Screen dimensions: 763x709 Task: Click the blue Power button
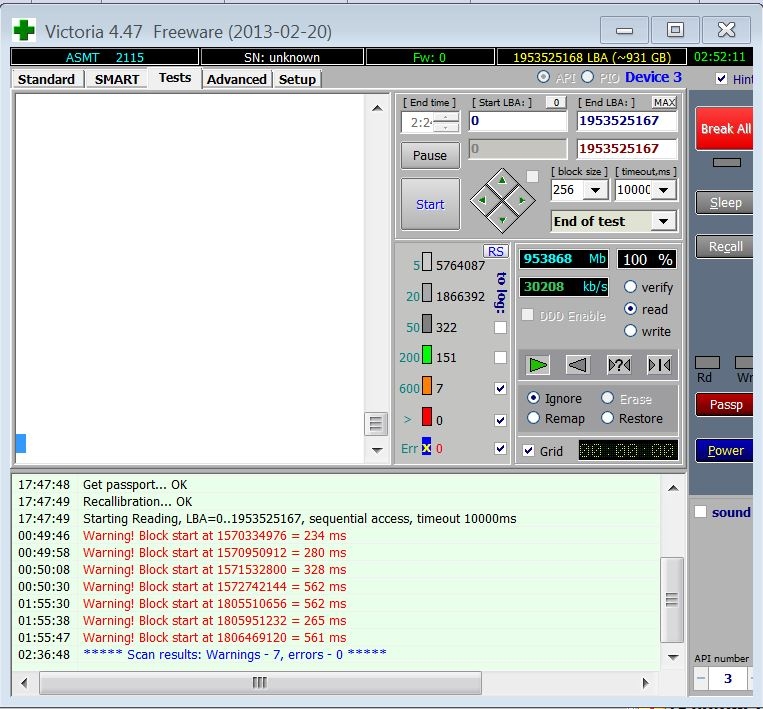click(x=725, y=451)
